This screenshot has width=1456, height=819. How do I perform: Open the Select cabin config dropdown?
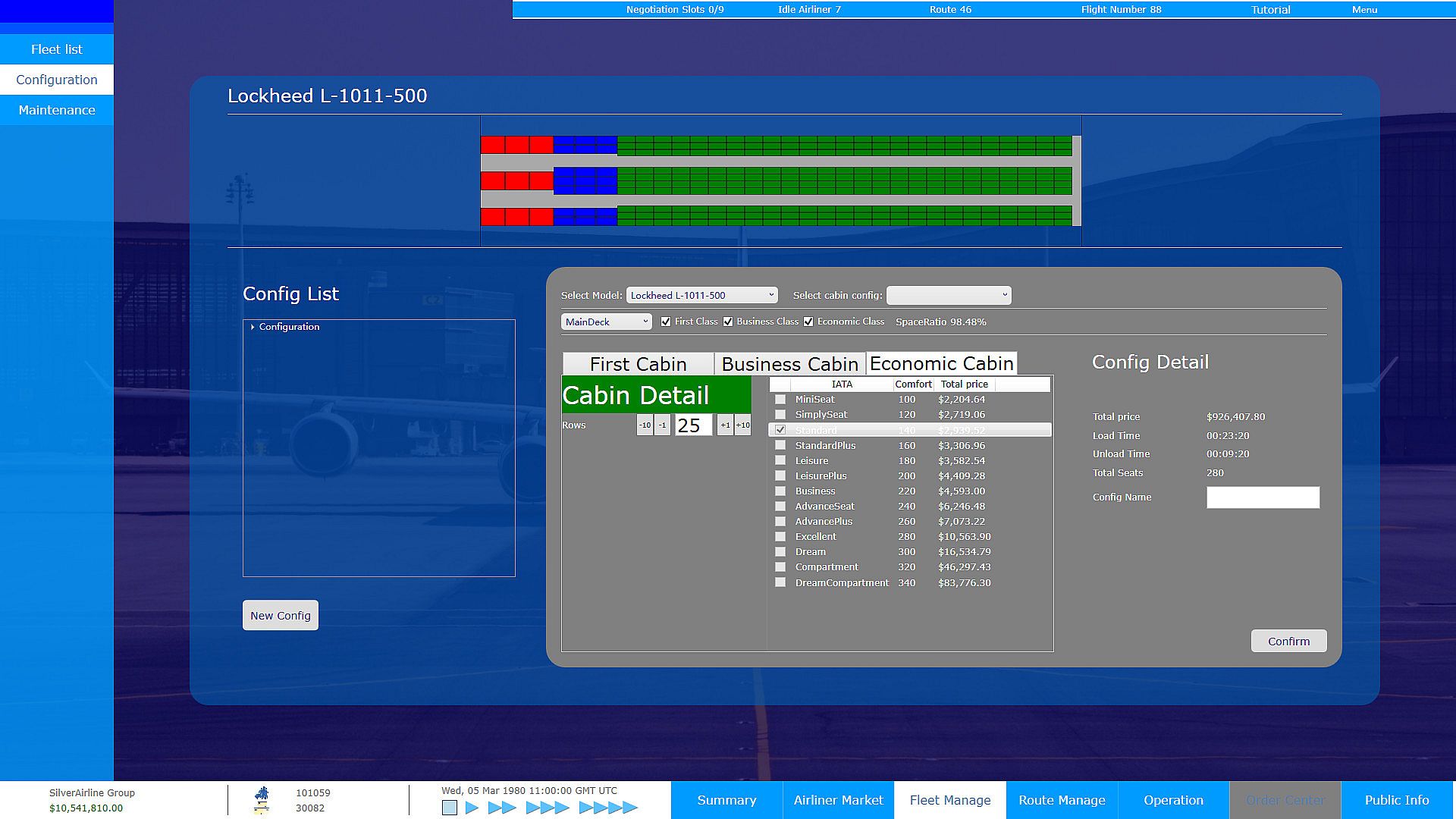[x=949, y=296]
